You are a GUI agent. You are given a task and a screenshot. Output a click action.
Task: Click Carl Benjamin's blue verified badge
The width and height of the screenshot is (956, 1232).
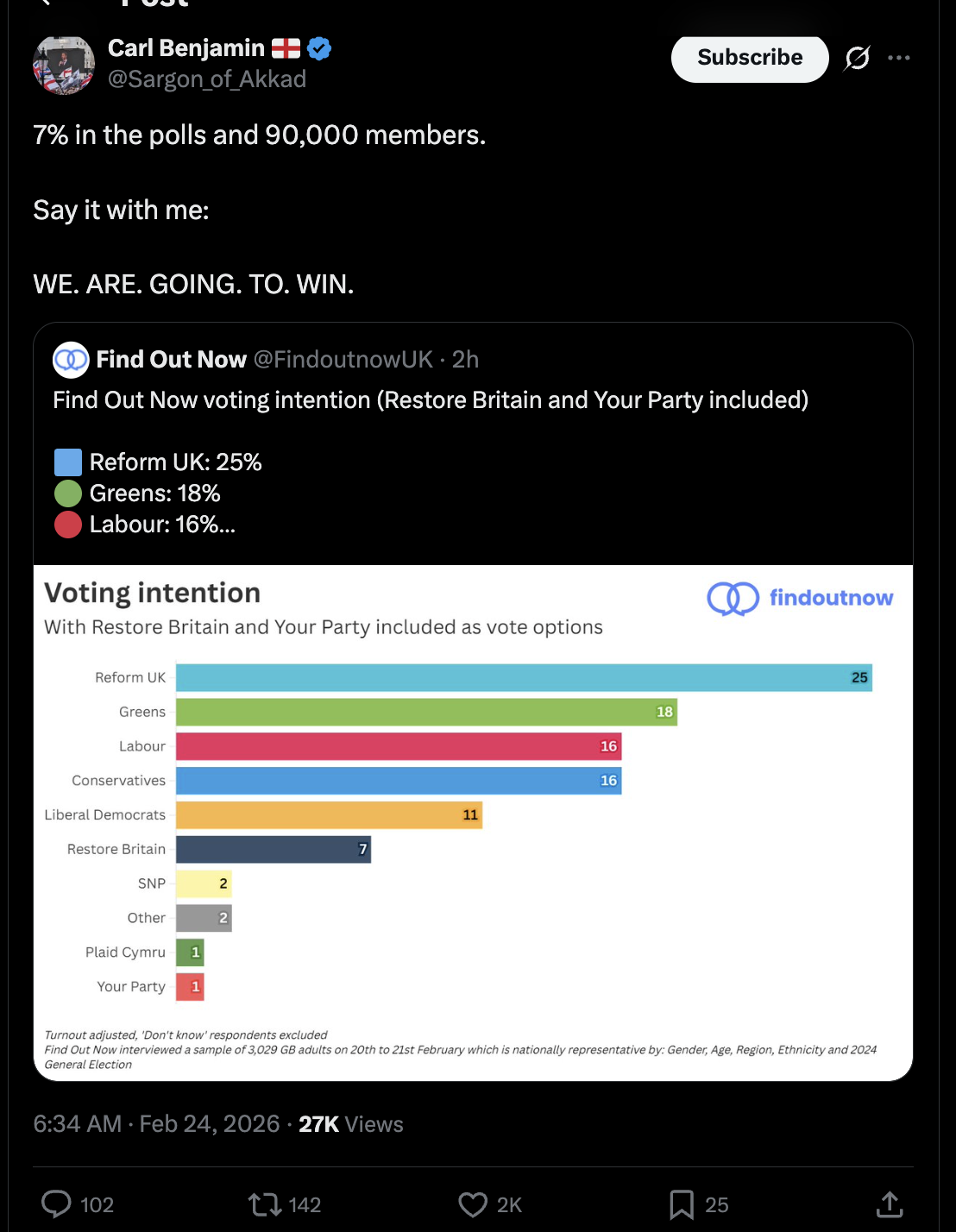tap(319, 48)
